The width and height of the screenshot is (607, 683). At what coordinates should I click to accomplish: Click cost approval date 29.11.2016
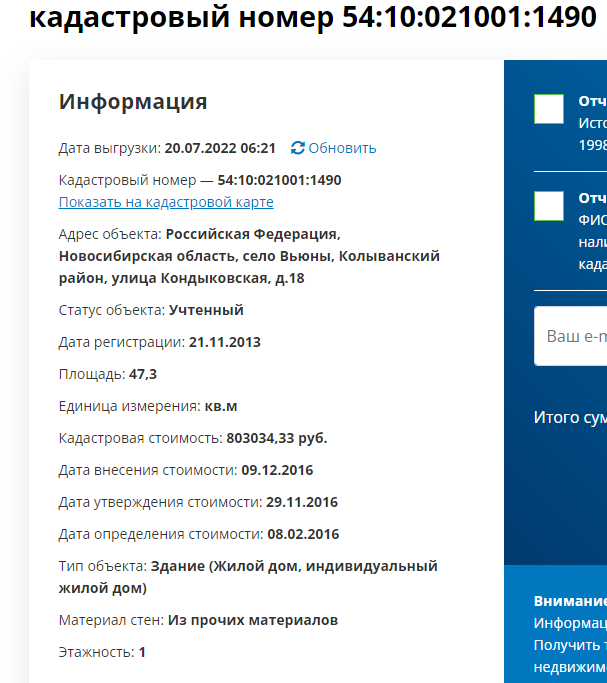(x=302, y=502)
